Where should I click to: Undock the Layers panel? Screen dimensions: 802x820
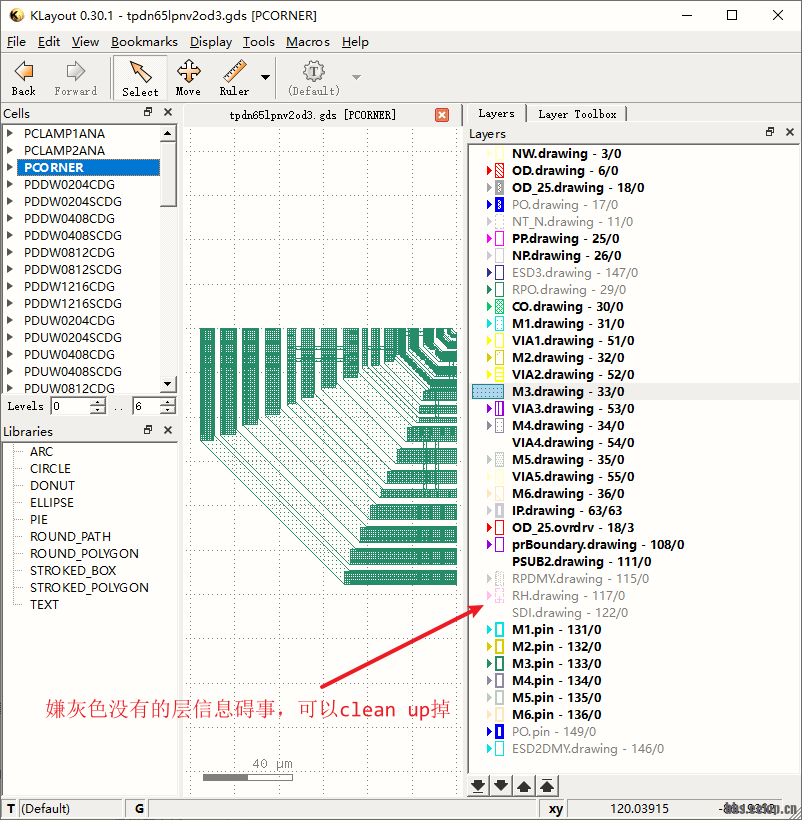770,132
